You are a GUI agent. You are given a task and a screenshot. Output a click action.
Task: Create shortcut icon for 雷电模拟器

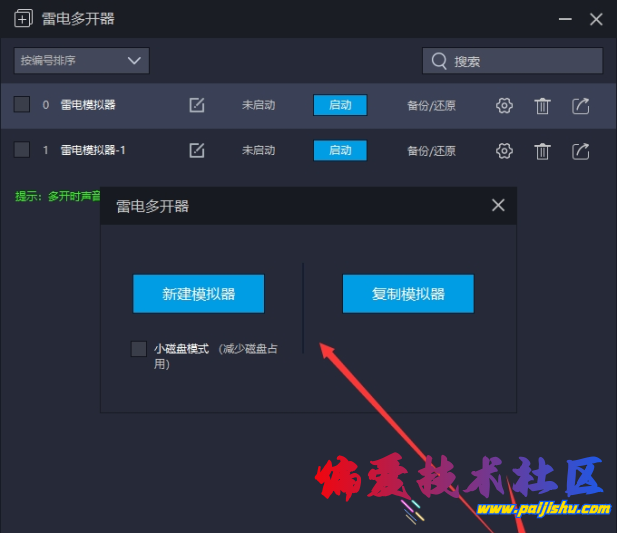tap(580, 105)
